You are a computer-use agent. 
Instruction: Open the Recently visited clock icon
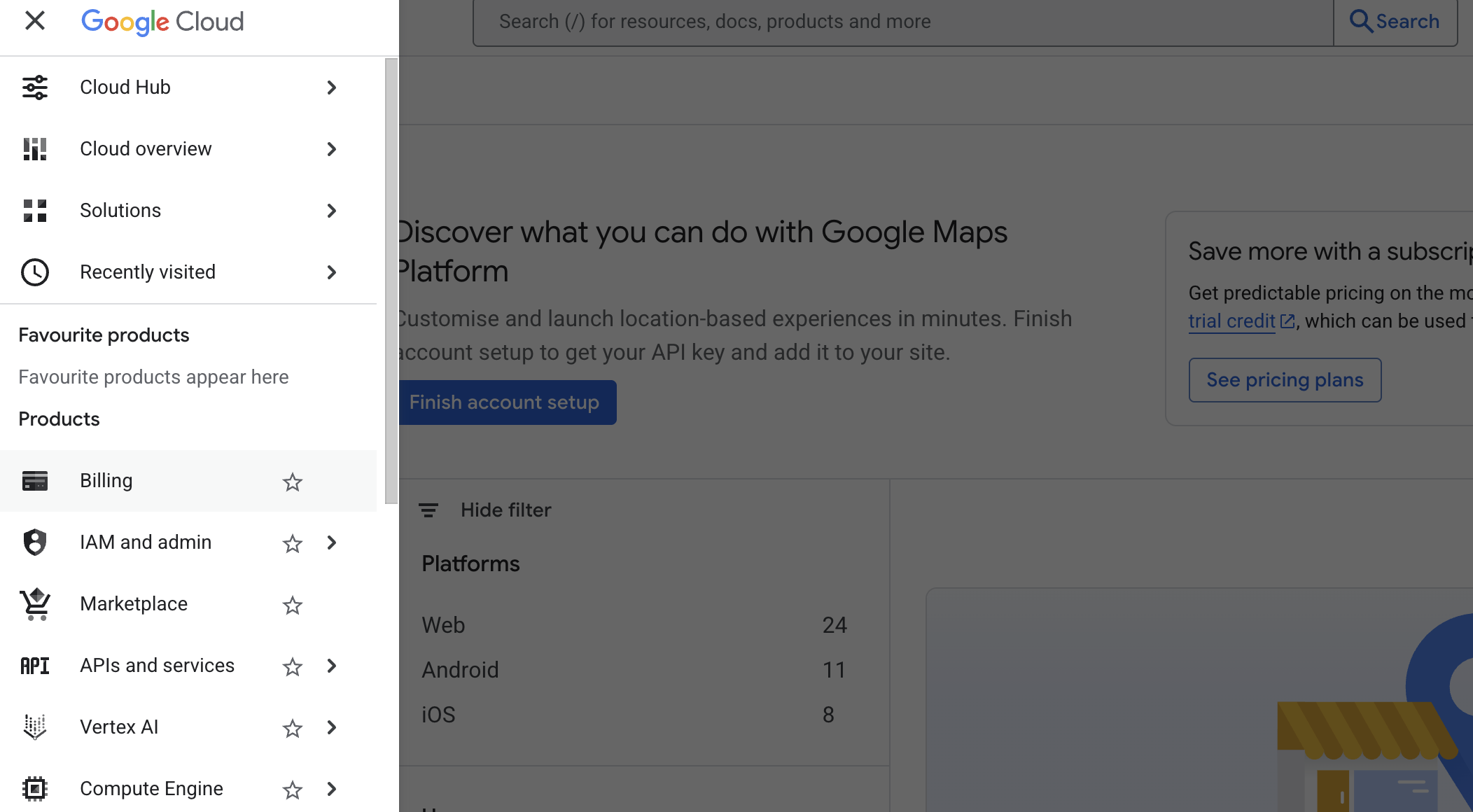click(35, 272)
